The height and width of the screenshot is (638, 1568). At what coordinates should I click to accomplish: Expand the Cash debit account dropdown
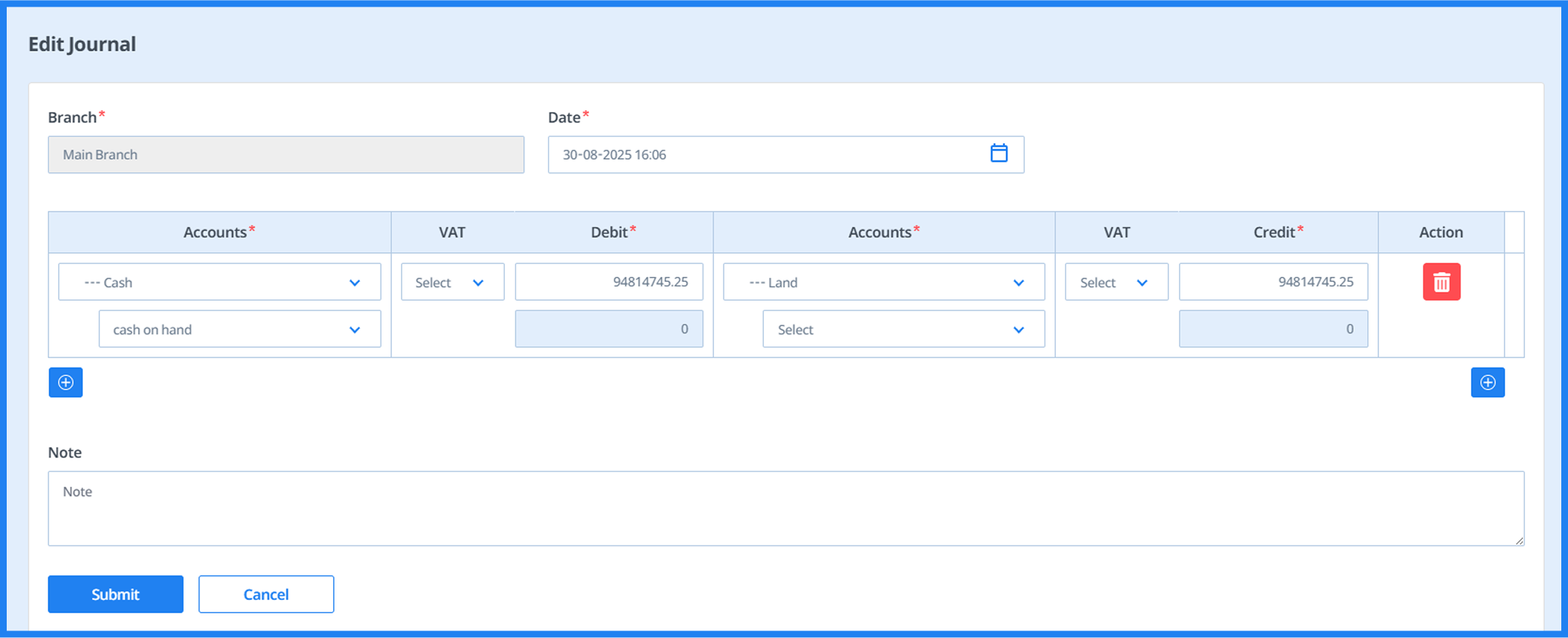pyautogui.click(x=220, y=282)
